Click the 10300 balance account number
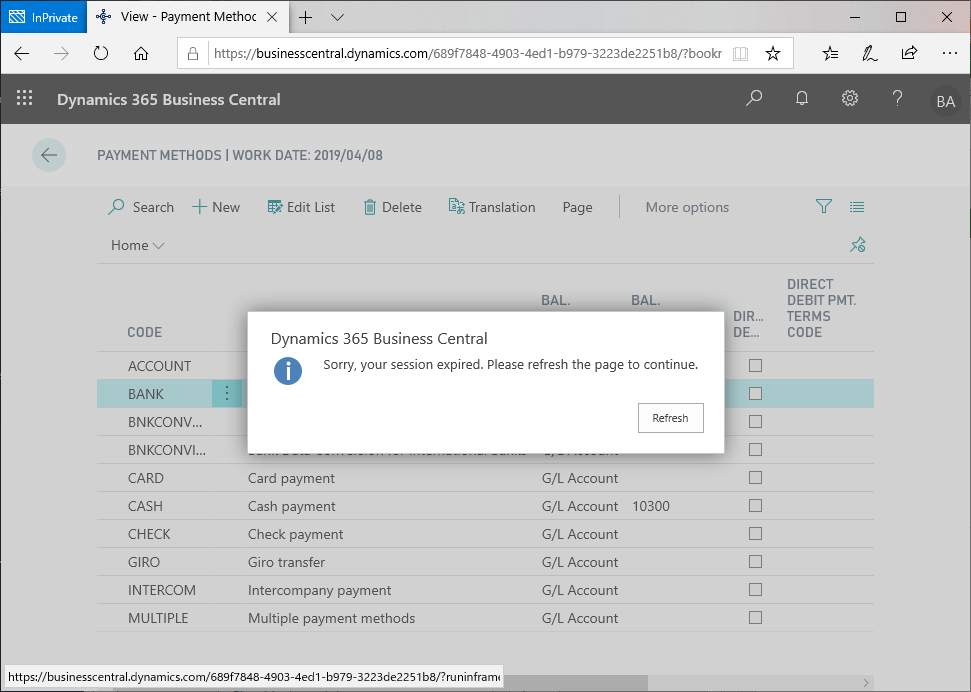This screenshot has width=971, height=692. [x=651, y=506]
